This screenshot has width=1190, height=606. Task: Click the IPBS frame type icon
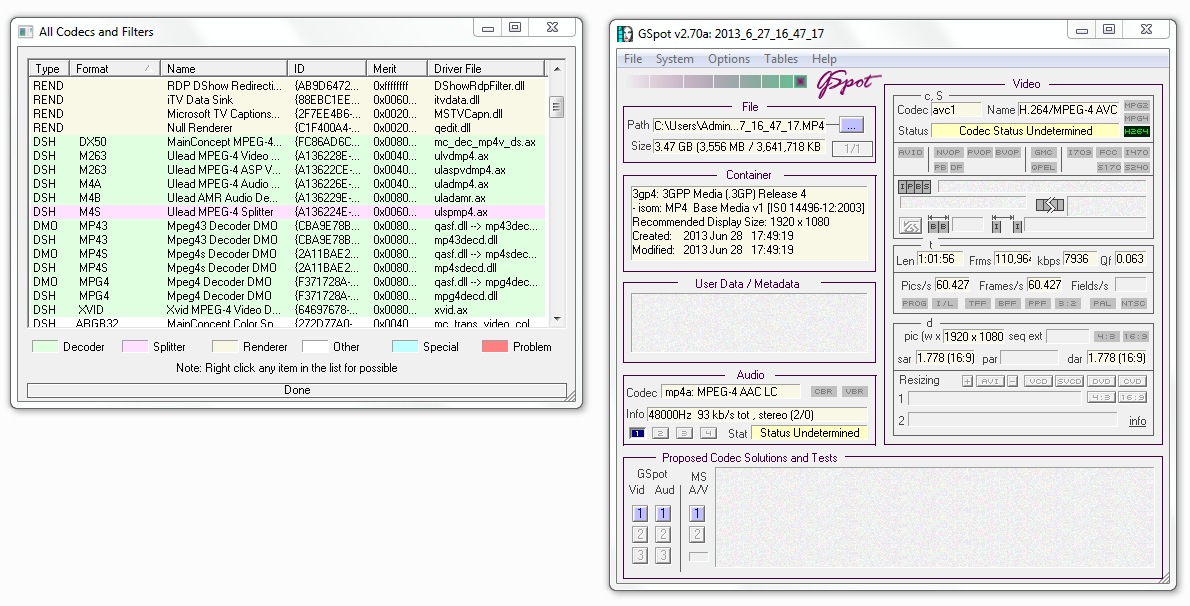[914, 187]
